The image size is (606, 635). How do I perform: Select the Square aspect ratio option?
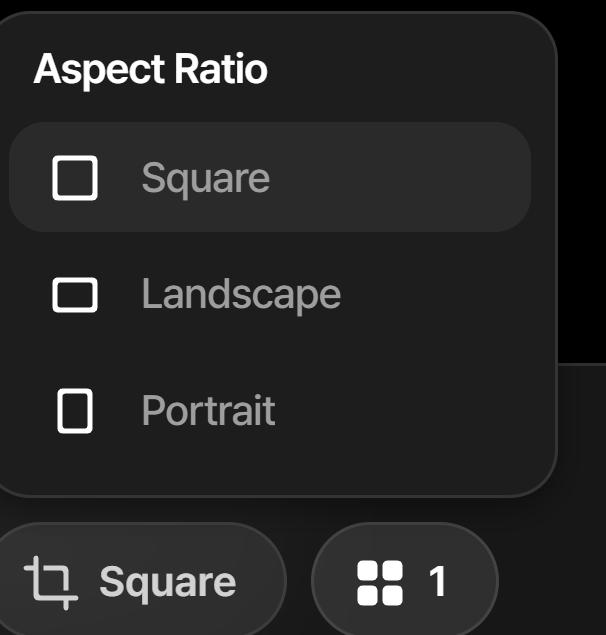(x=270, y=178)
